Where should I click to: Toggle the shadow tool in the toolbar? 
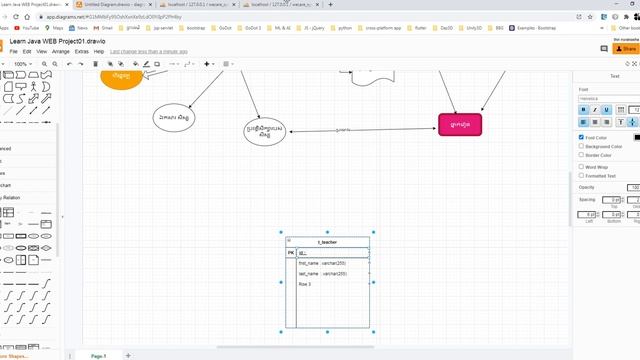[157, 64]
